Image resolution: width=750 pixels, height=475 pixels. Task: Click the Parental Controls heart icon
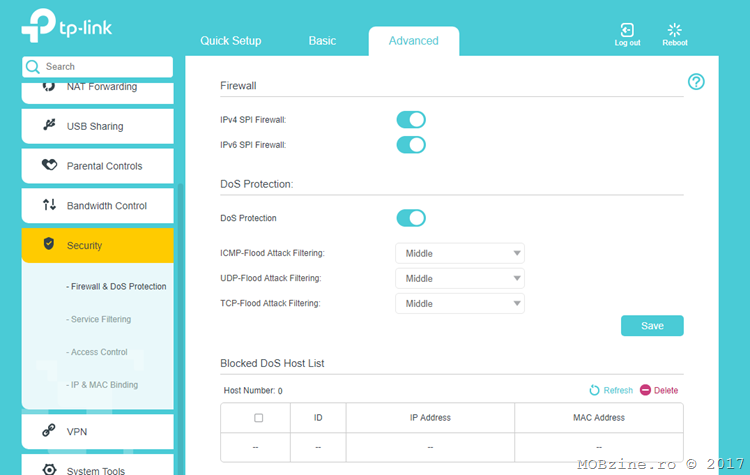(x=48, y=166)
